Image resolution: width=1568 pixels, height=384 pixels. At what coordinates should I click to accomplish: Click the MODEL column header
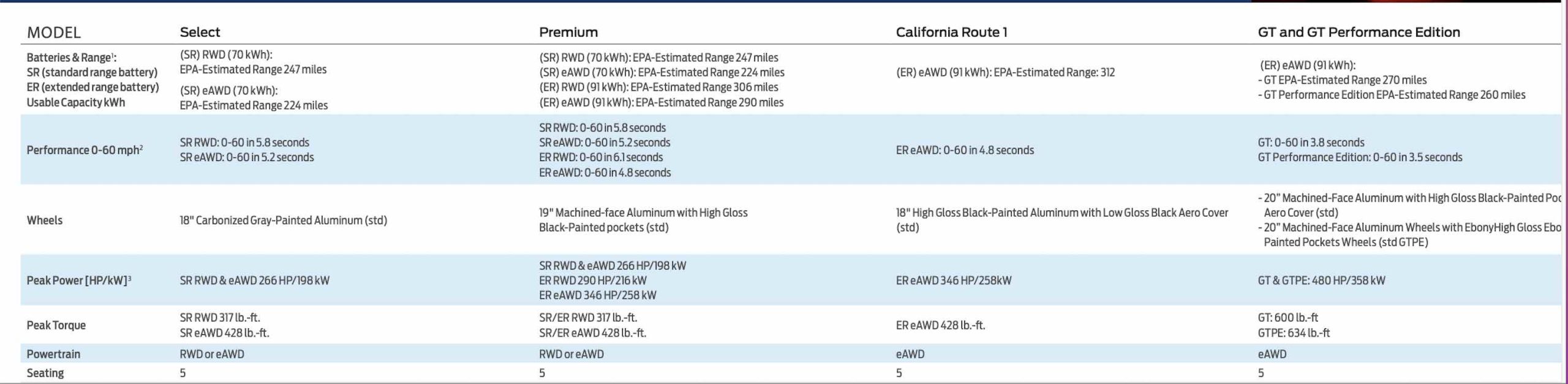[x=53, y=32]
